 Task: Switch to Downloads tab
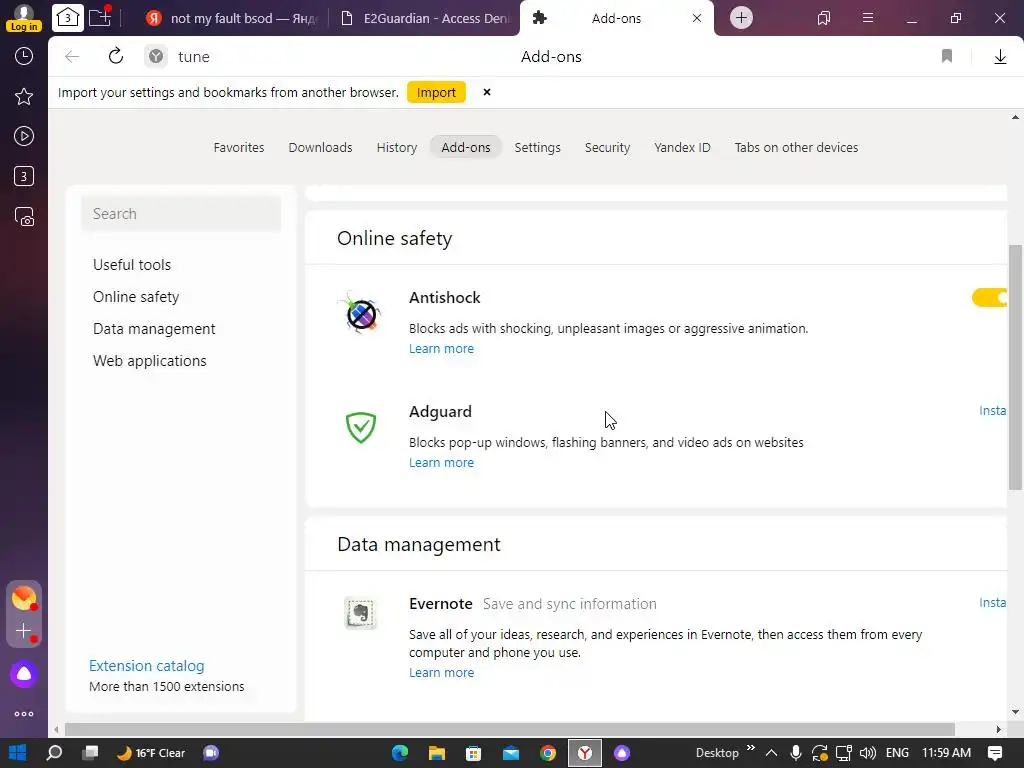pyautogui.click(x=320, y=148)
